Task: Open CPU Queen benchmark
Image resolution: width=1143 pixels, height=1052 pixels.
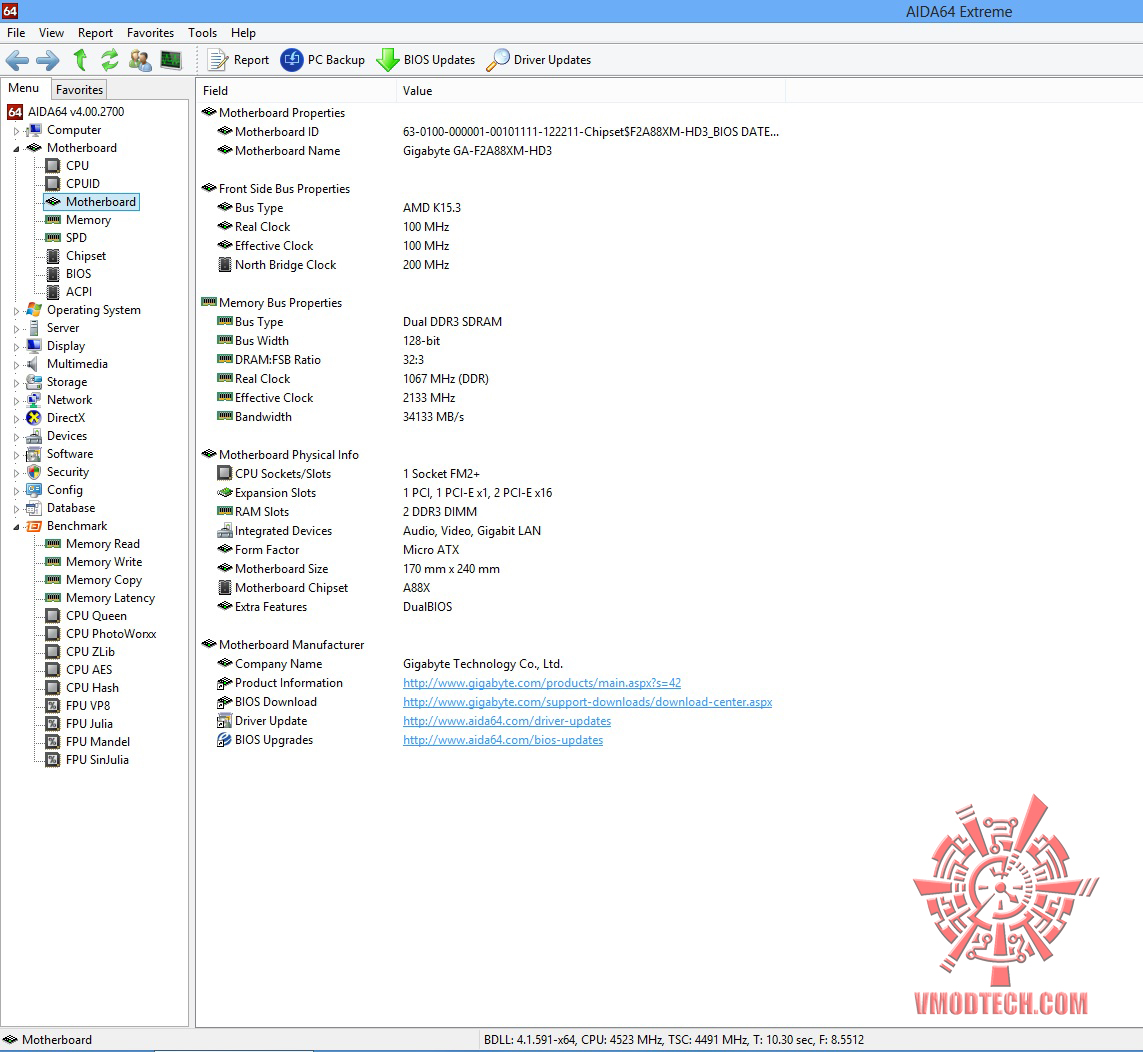Action: 96,616
